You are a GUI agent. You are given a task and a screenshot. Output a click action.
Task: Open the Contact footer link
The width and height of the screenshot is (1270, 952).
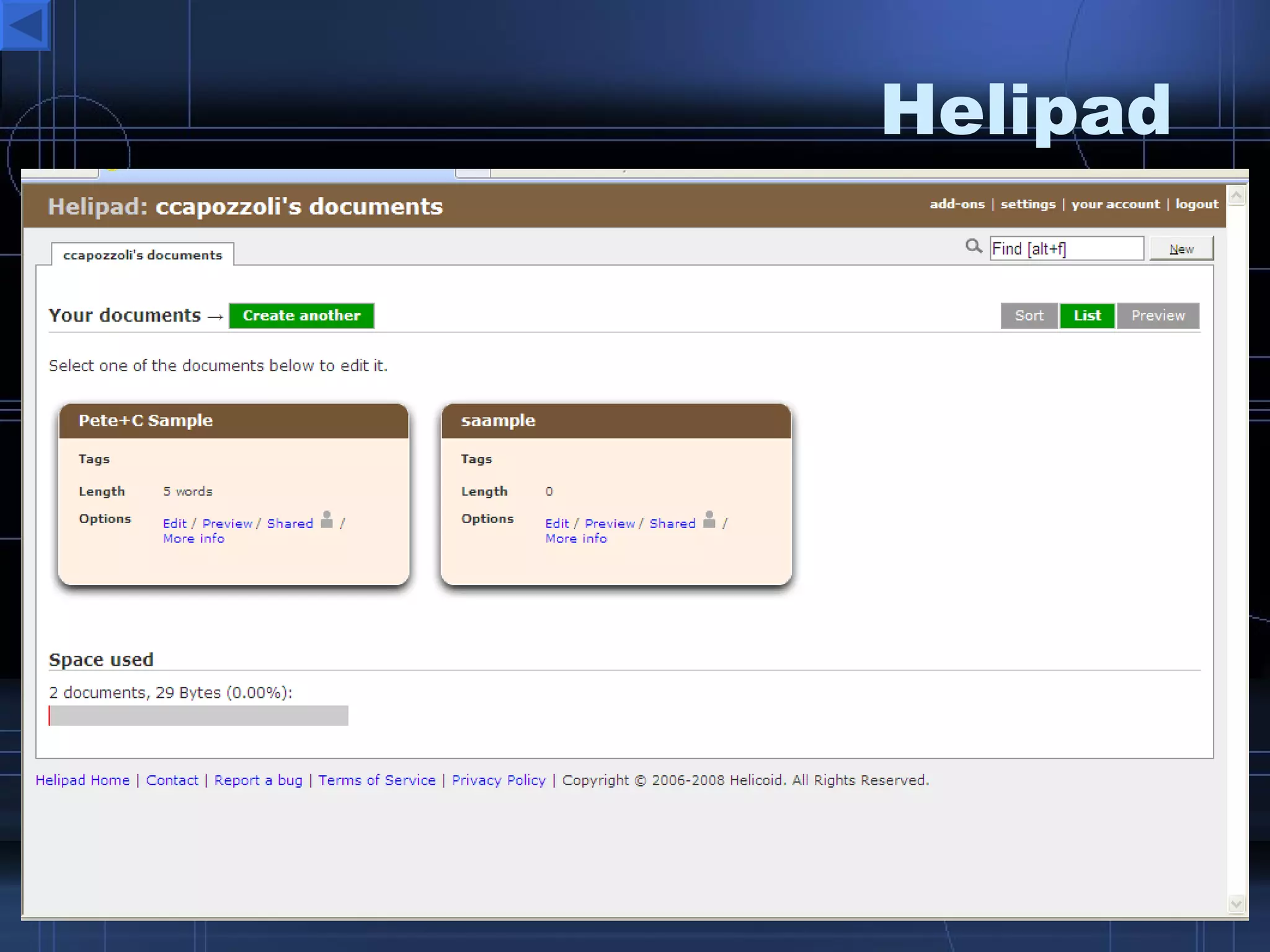172,780
